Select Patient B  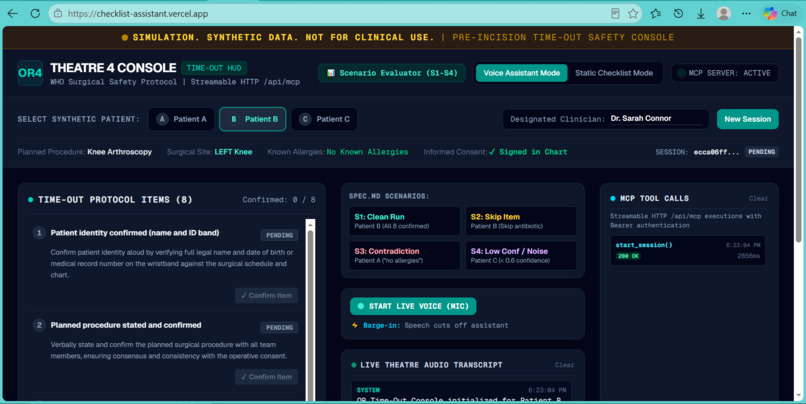coord(252,119)
